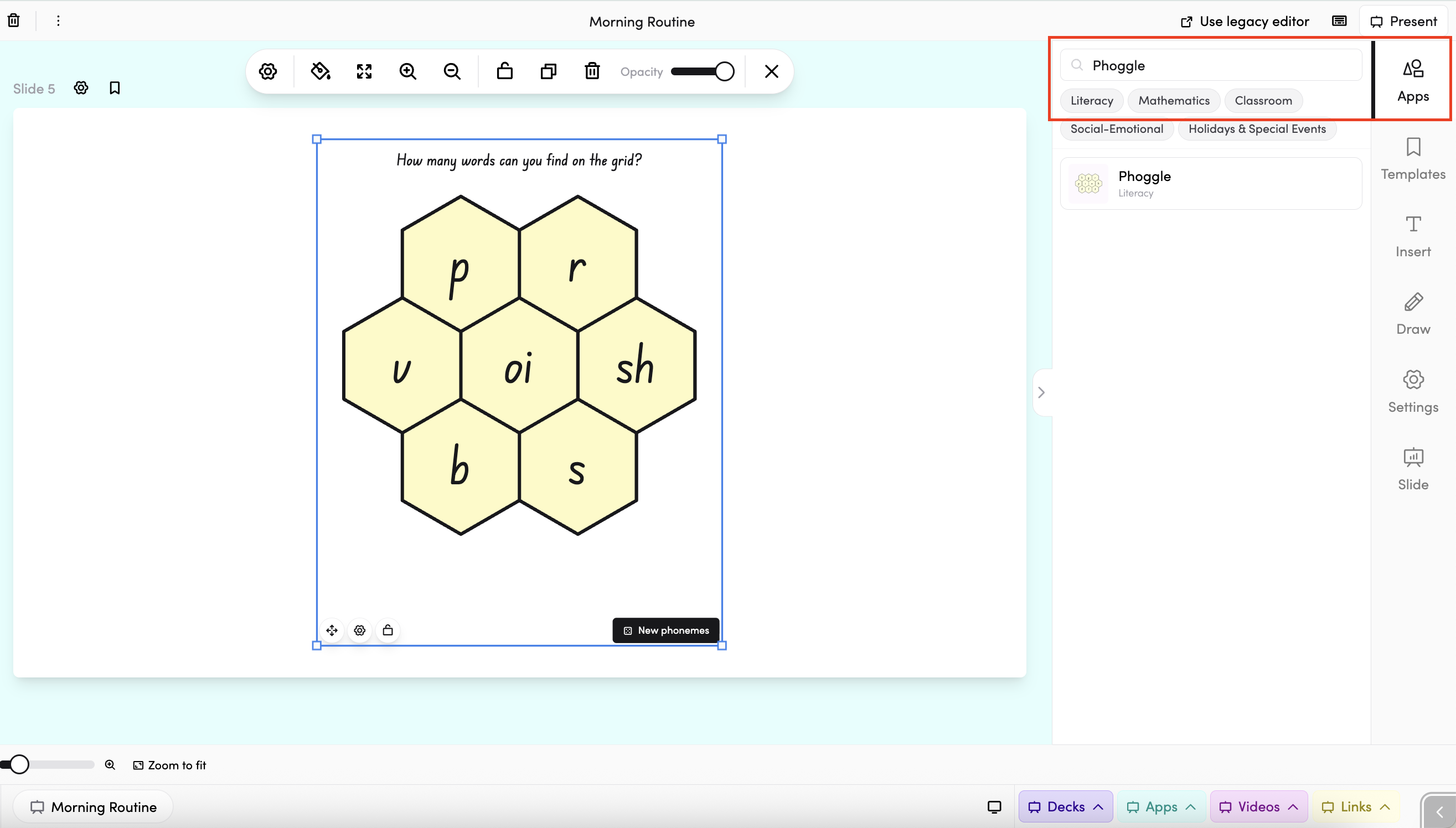Click Use legacy editor link
Image resolution: width=1456 pixels, height=828 pixels.
point(1245,22)
